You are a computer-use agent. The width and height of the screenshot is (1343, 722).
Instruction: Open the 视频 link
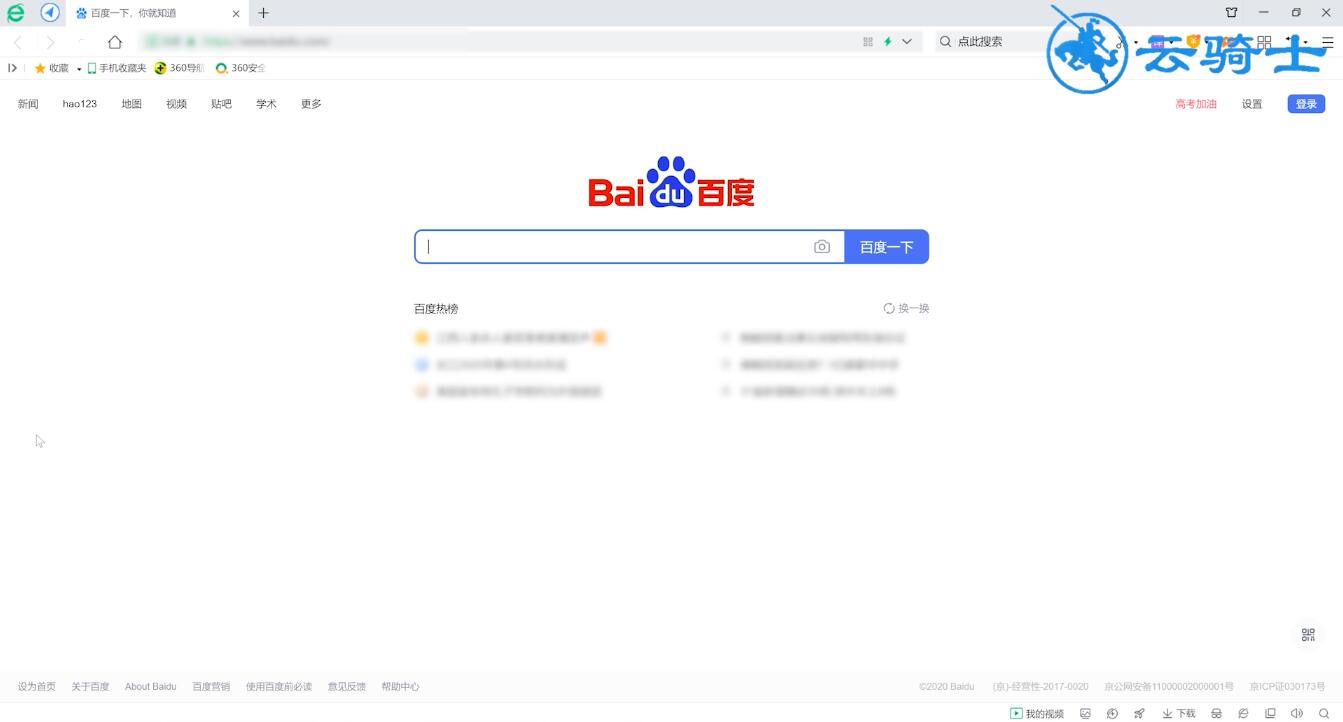tap(177, 104)
